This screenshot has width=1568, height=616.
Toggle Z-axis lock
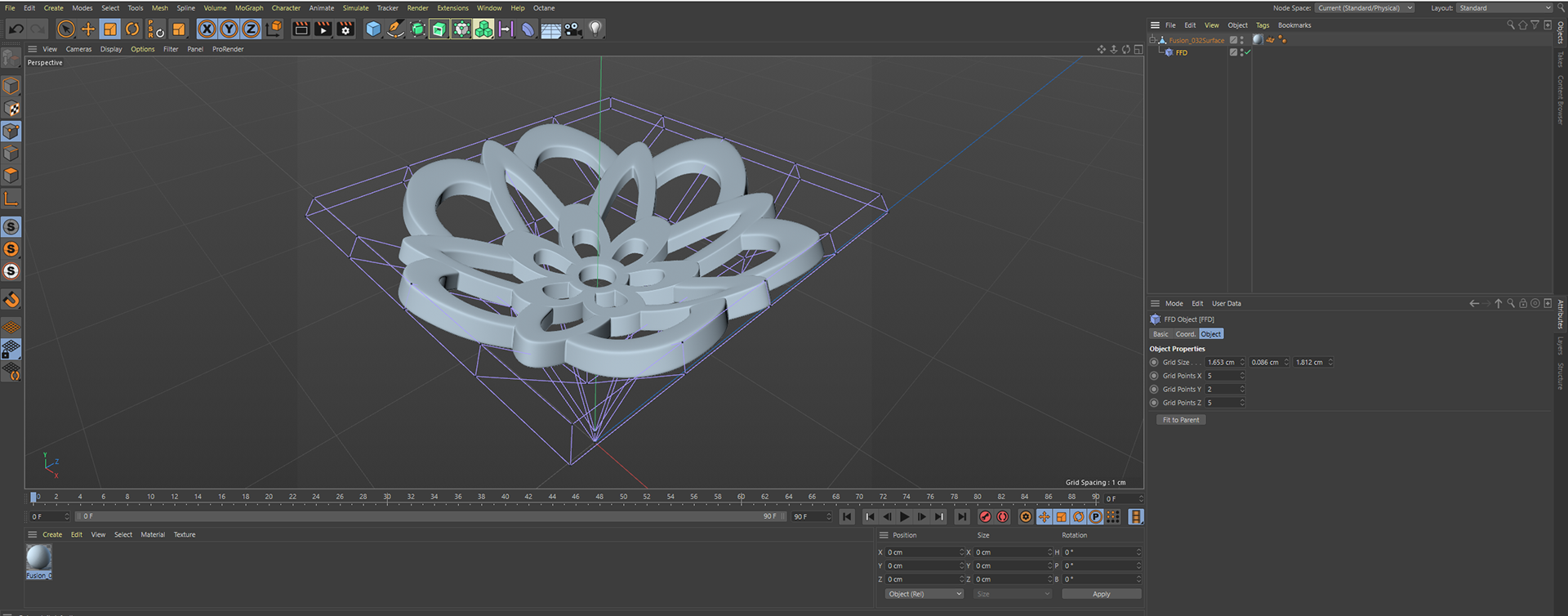coord(251,29)
